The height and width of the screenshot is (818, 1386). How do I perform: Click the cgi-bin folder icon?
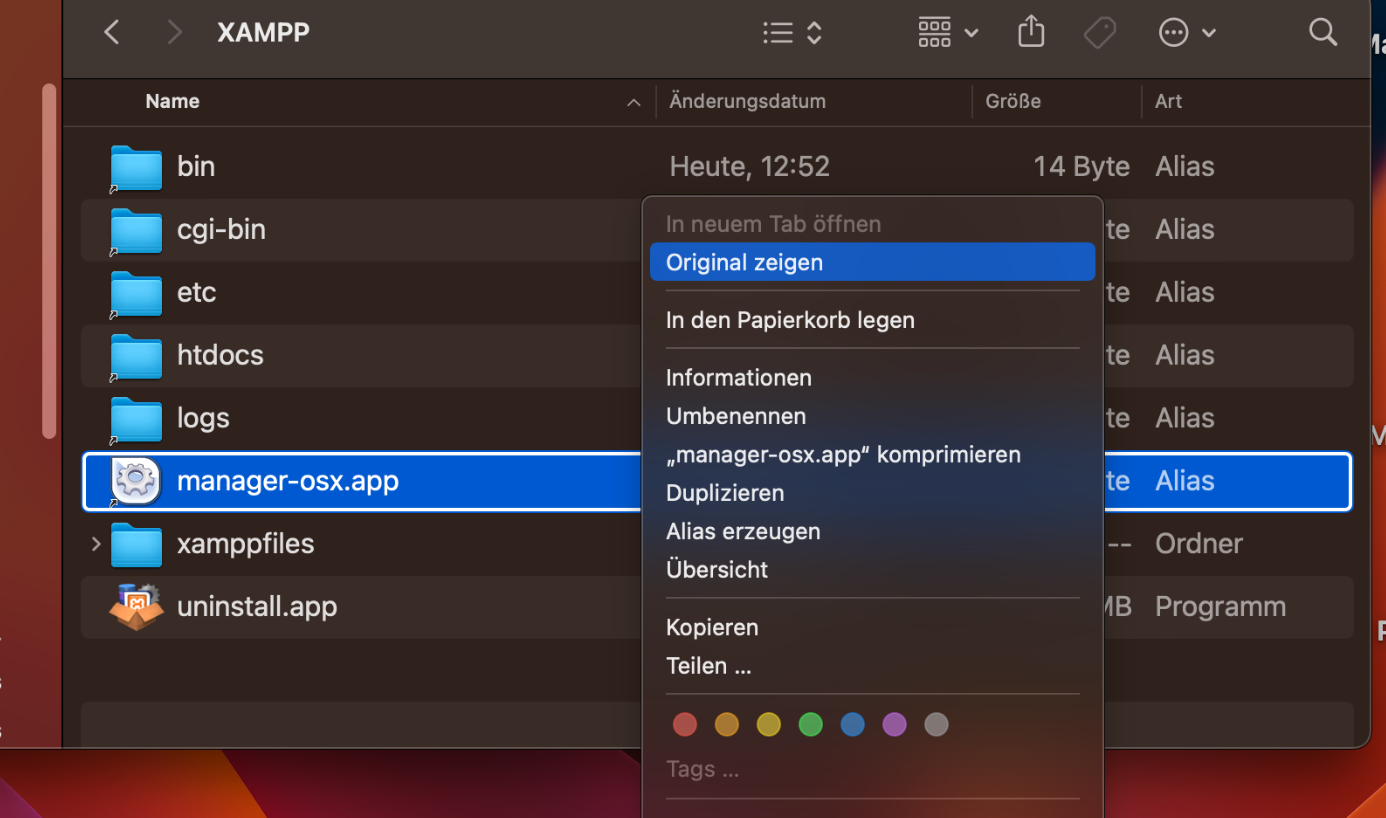click(x=136, y=230)
